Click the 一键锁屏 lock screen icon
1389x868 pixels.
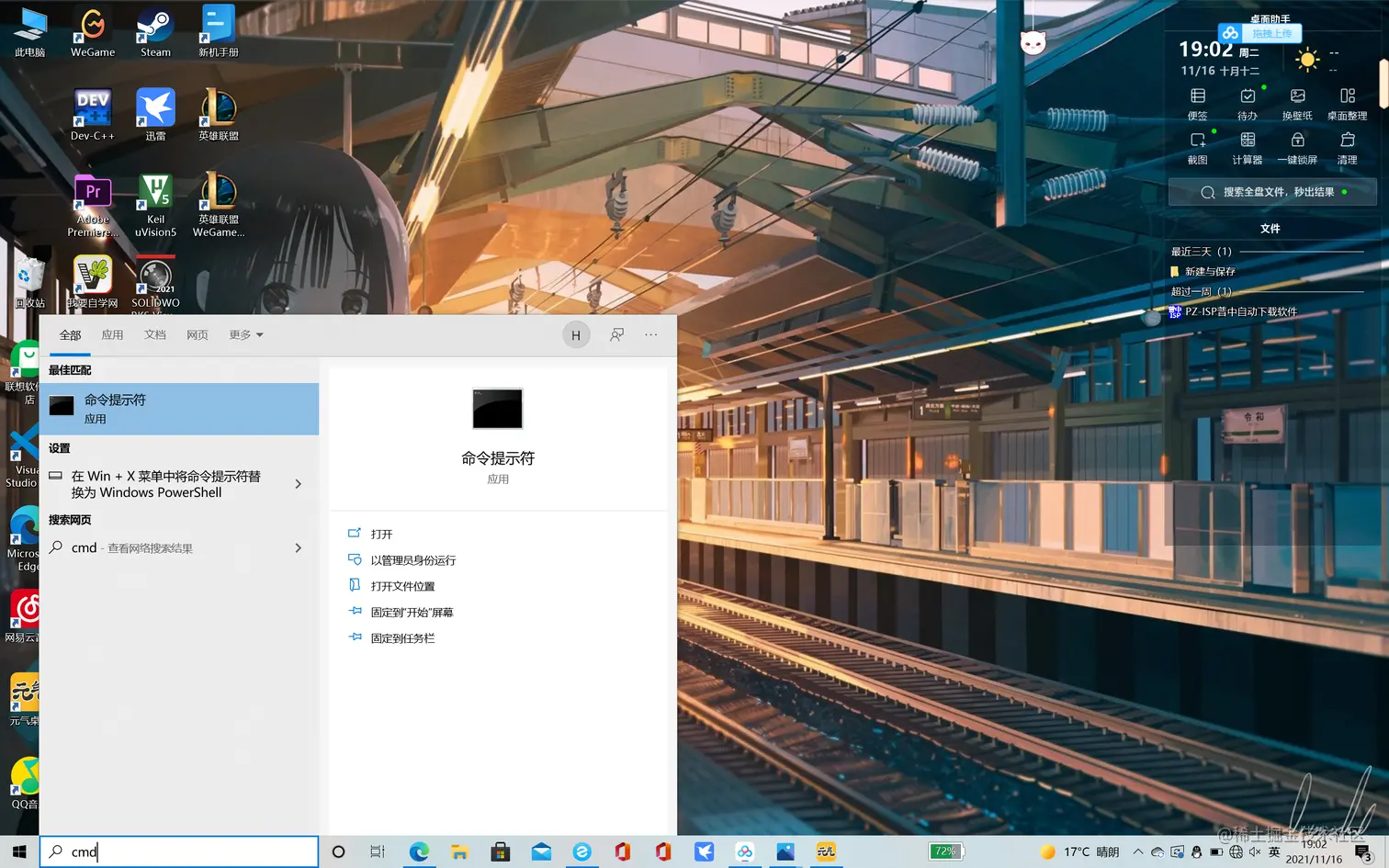1297,148
